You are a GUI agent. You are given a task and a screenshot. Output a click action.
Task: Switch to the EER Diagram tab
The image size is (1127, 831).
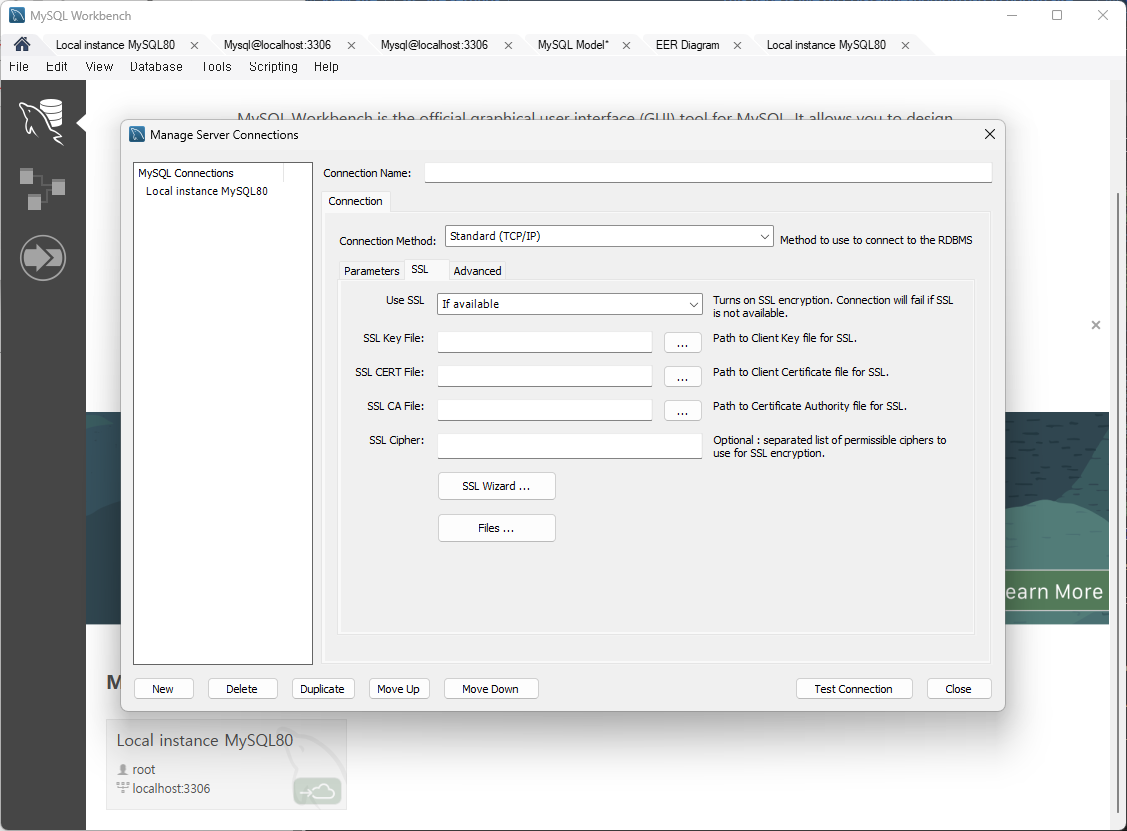(687, 45)
